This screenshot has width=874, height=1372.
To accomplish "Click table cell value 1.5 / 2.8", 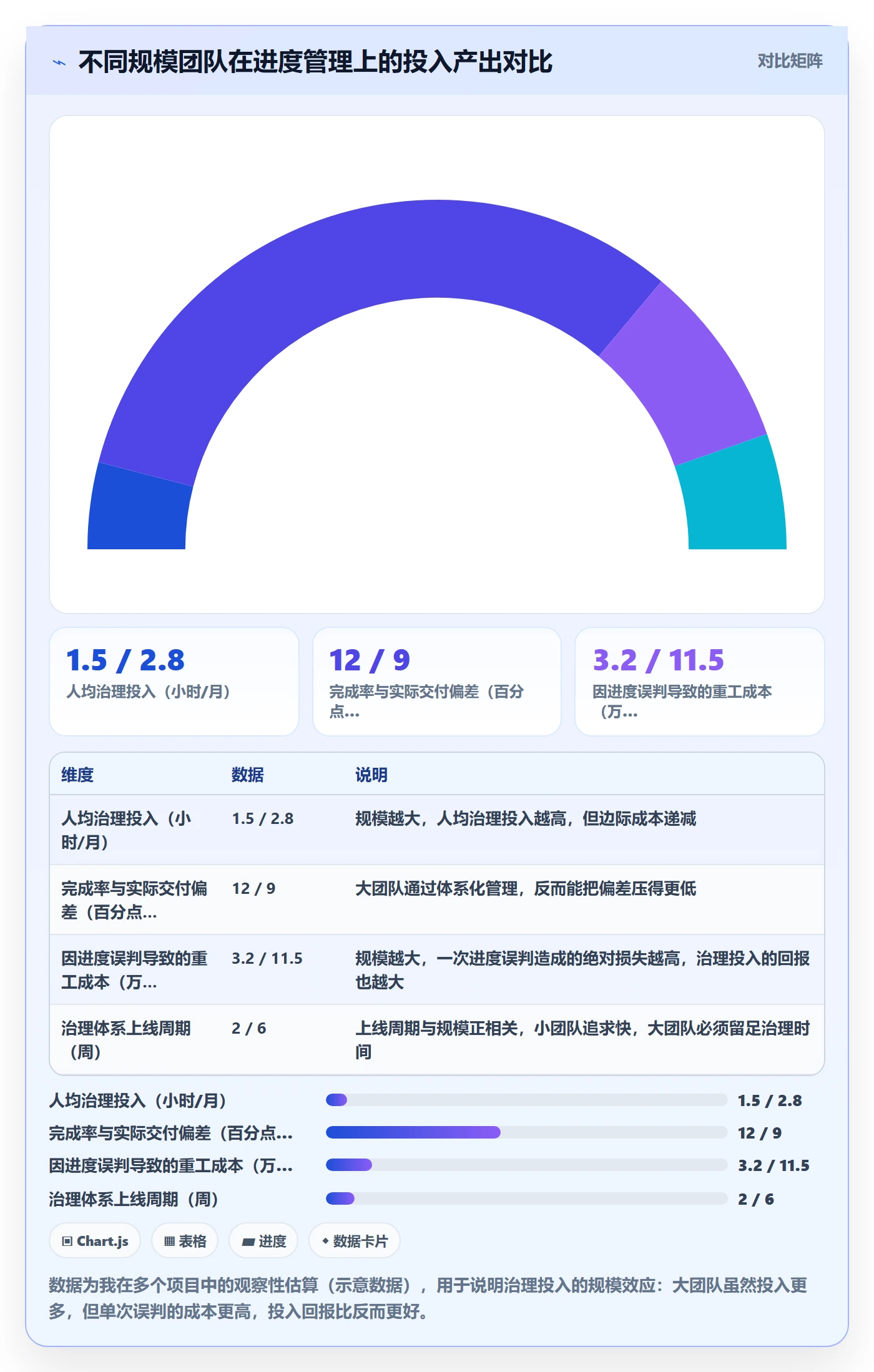I will click(x=263, y=818).
